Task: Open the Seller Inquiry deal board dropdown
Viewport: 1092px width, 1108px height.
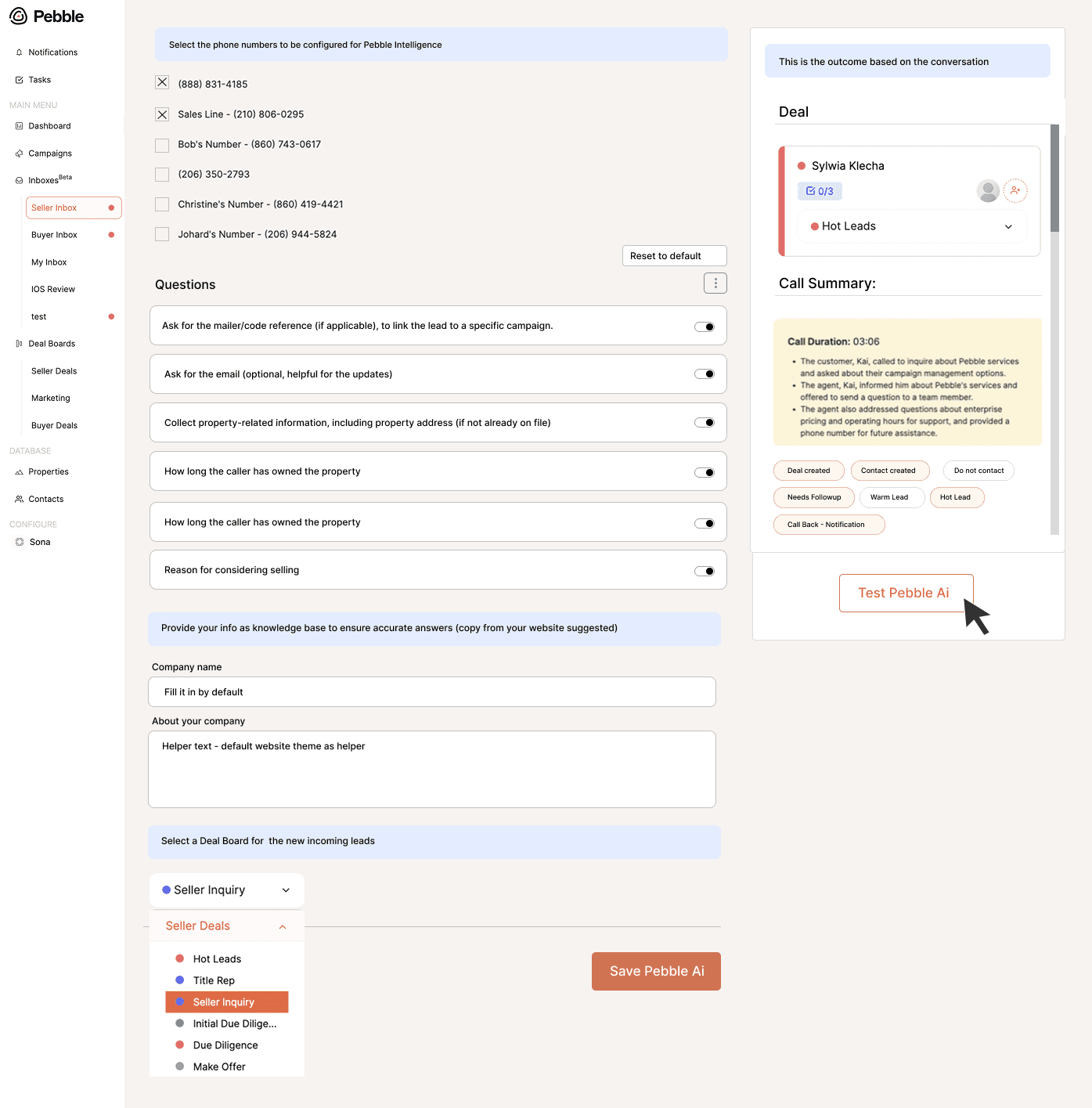Action: pyautogui.click(x=227, y=890)
